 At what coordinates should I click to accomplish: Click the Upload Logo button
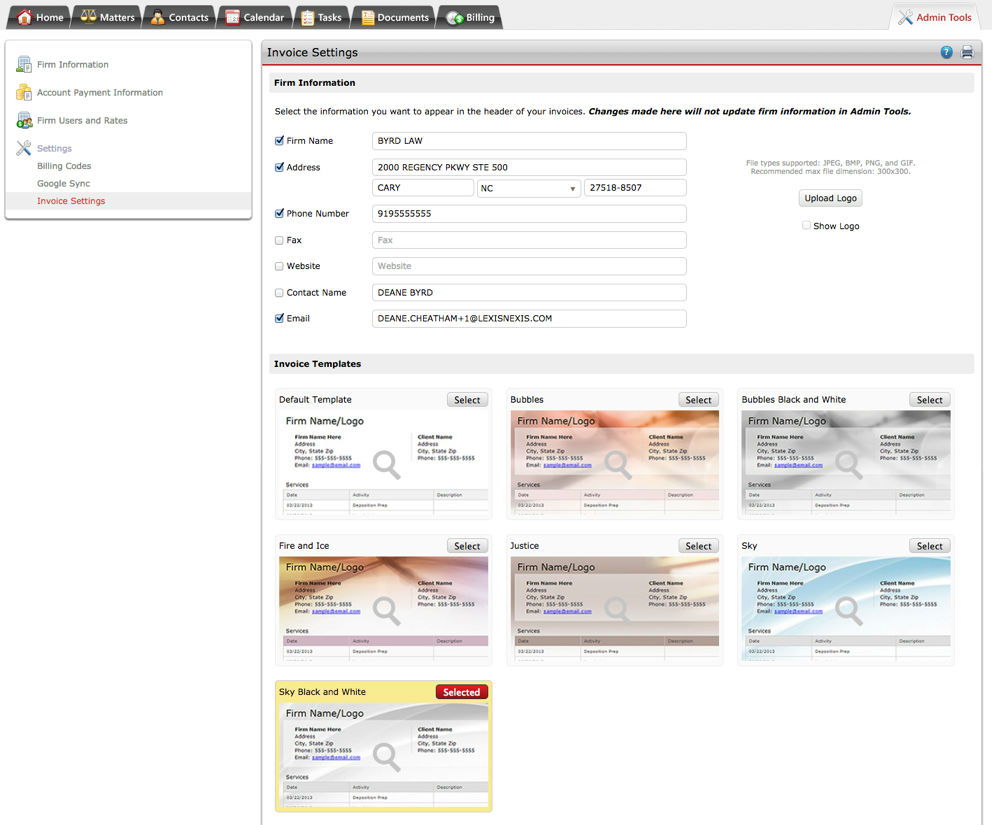(830, 198)
